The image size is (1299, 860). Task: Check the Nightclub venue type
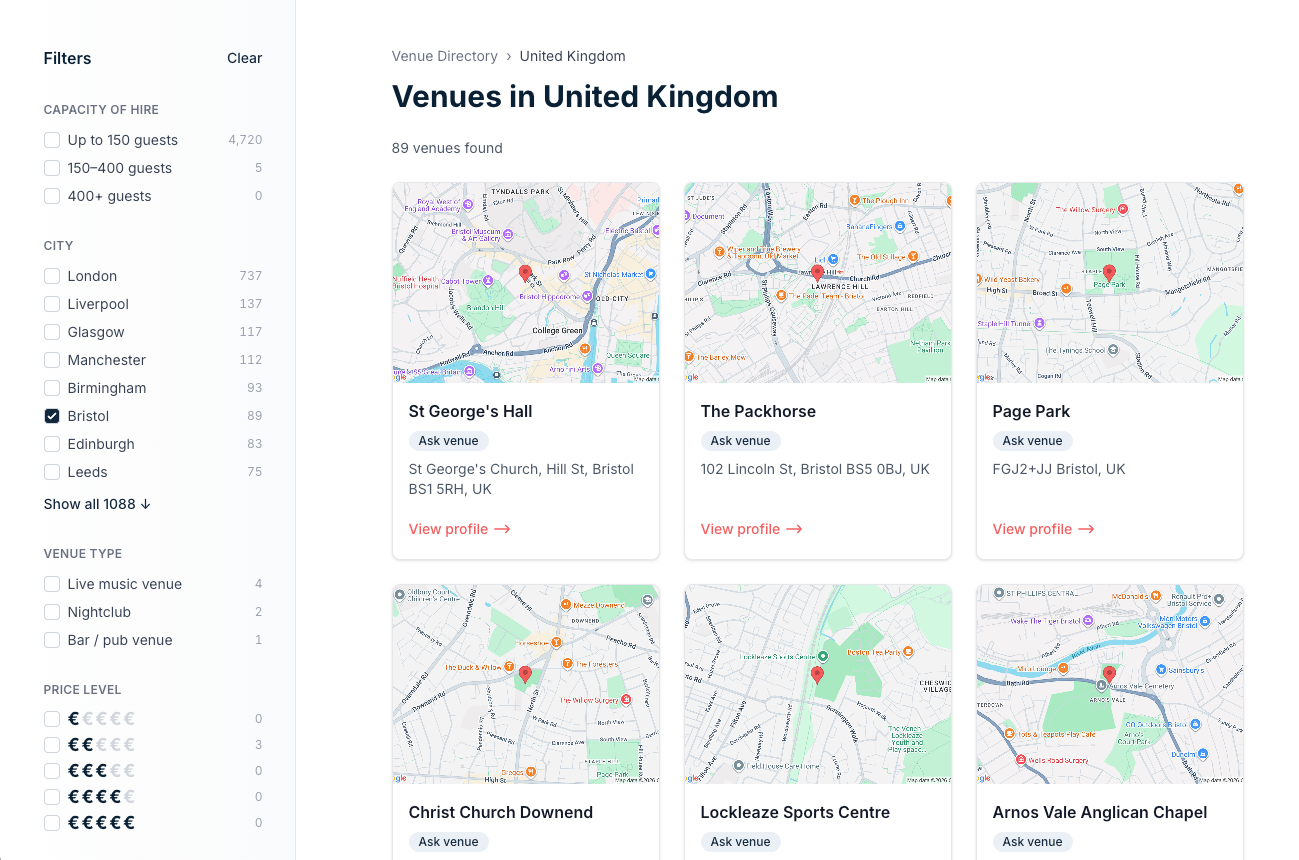coord(52,612)
